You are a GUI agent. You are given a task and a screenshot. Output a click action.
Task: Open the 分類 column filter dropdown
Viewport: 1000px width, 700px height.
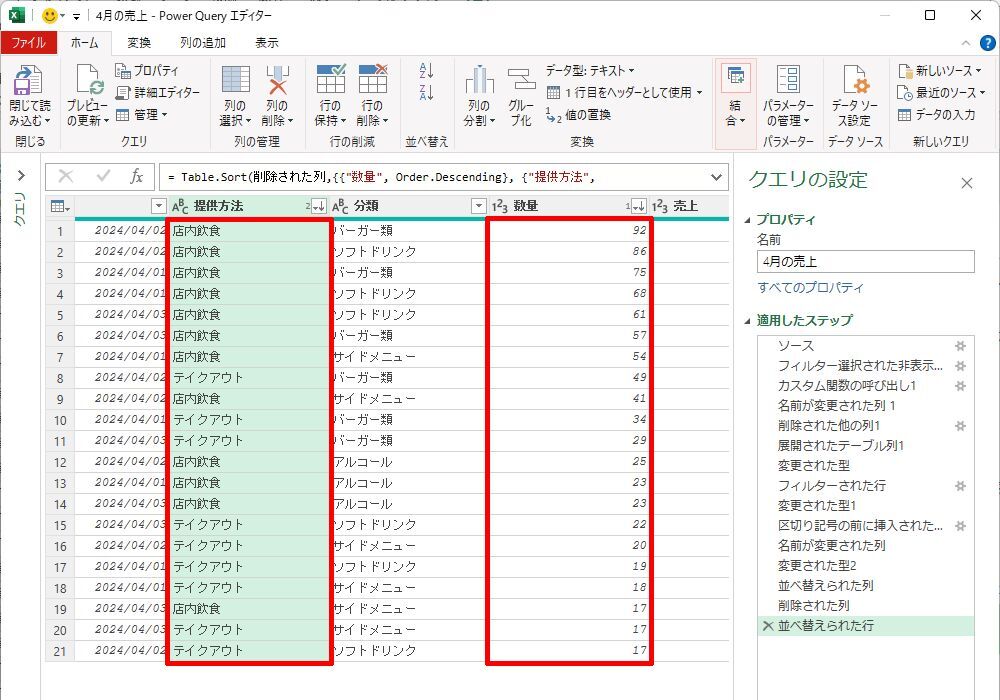coord(478,206)
